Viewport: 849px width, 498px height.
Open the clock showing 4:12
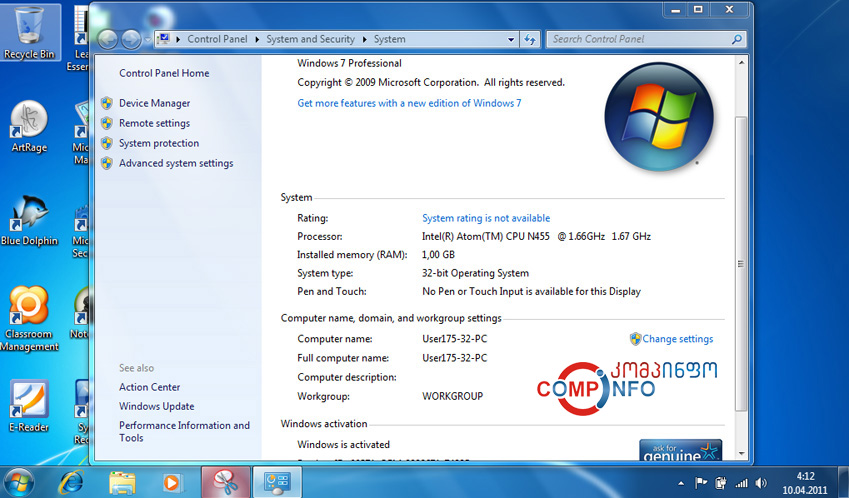tap(805, 483)
